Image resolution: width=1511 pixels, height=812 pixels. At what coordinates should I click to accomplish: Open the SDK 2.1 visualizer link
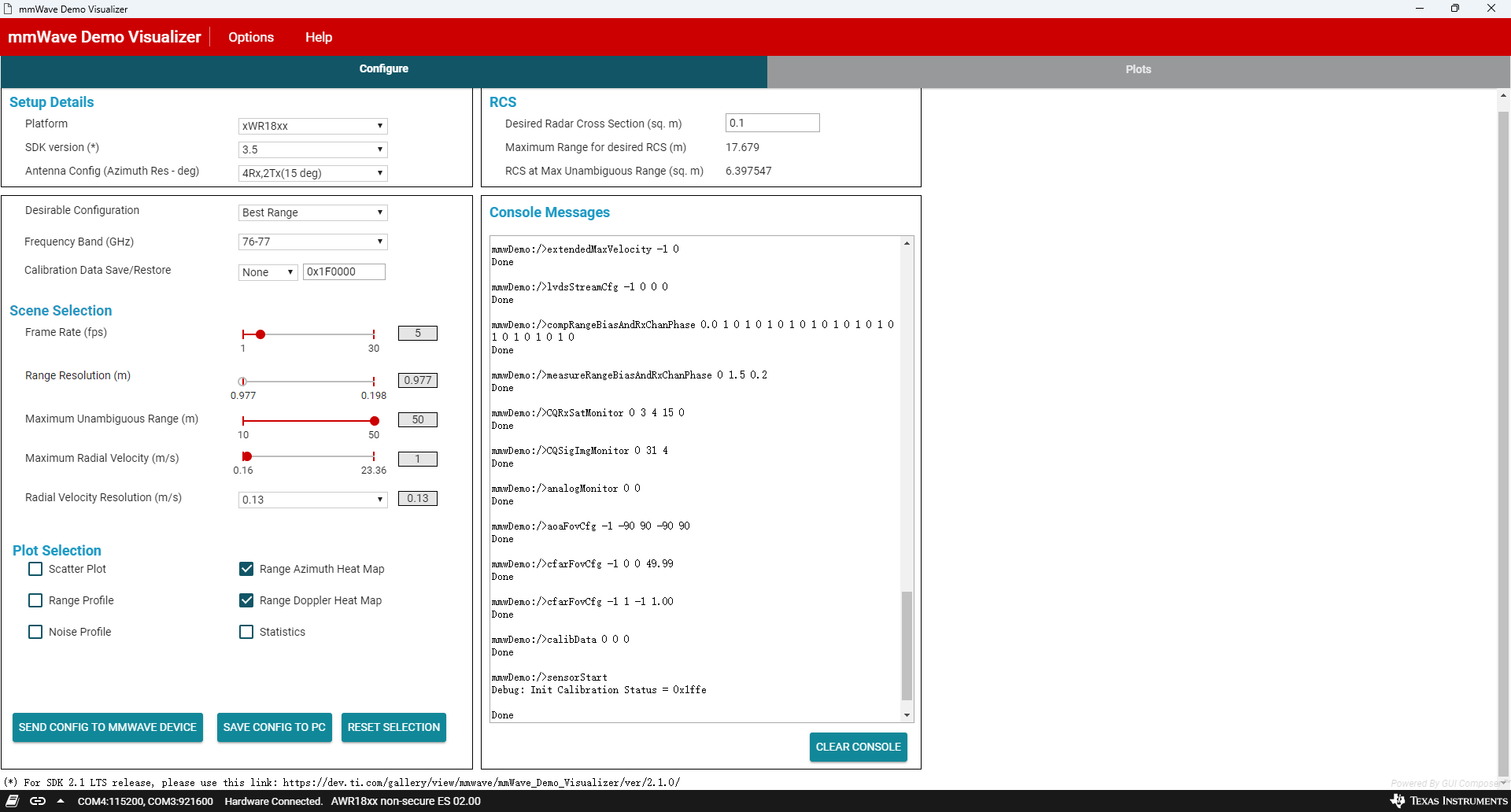[482, 783]
